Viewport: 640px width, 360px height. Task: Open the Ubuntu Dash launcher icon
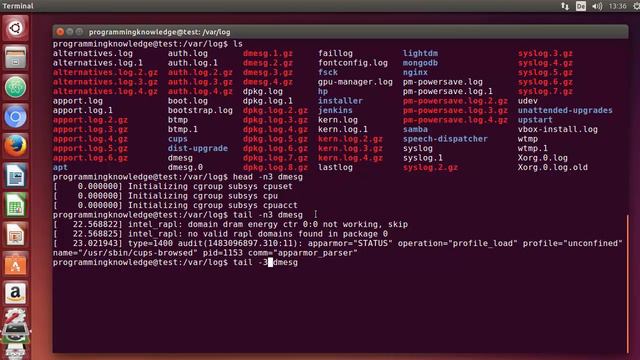click(16, 28)
